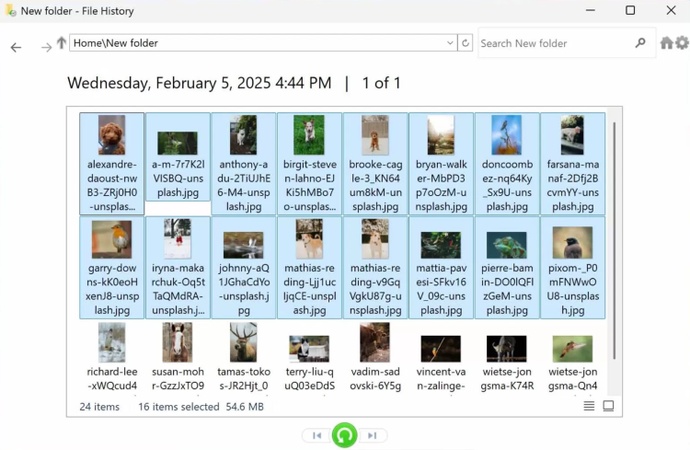The image size is (690, 450).
Task: Select richard-lee-xWQcud4 image
Action: tap(112, 357)
